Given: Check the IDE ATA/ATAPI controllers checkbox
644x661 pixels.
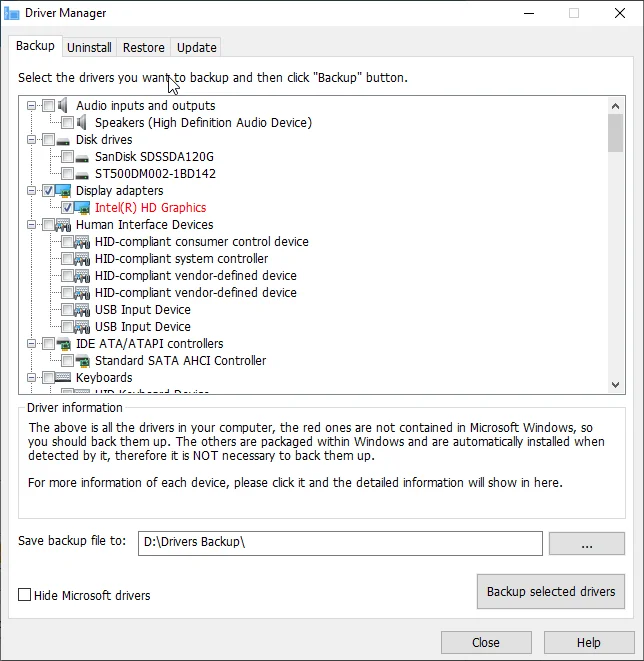Looking at the screenshot, I should coord(48,344).
